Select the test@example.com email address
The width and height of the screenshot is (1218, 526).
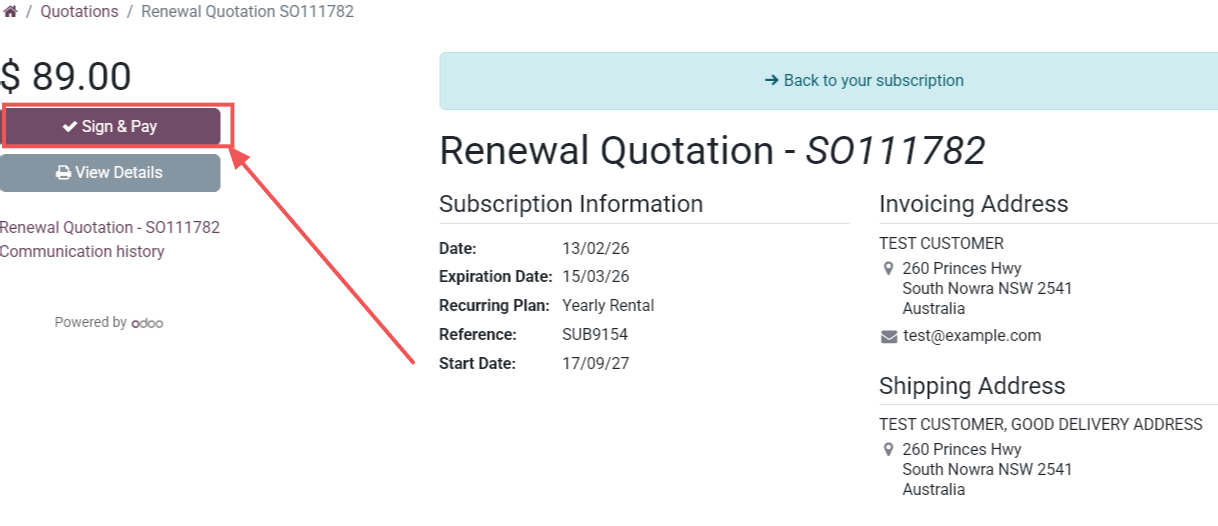click(972, 336)
